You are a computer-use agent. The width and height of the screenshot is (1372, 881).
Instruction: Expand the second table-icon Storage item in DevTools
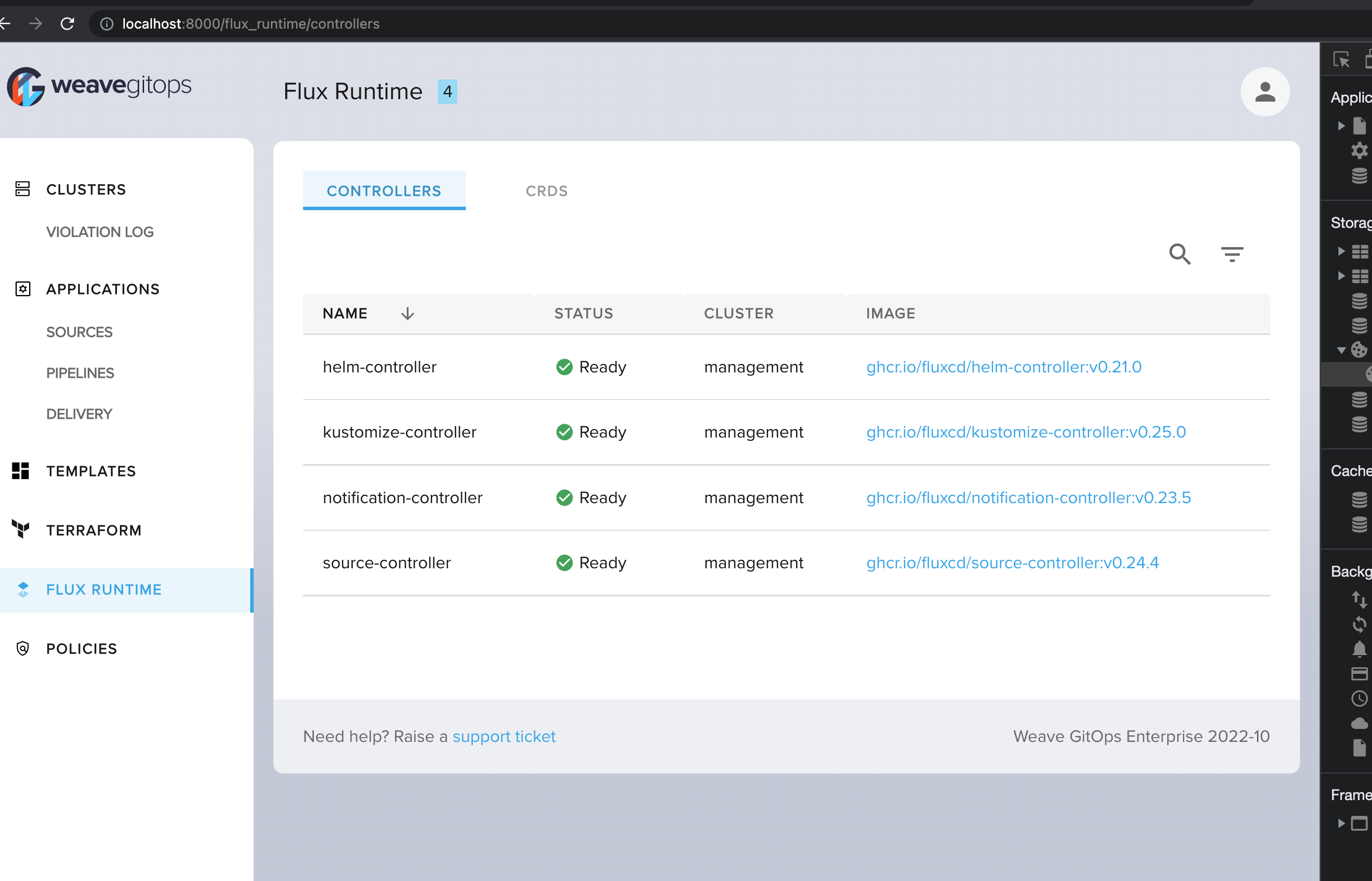1341,276
